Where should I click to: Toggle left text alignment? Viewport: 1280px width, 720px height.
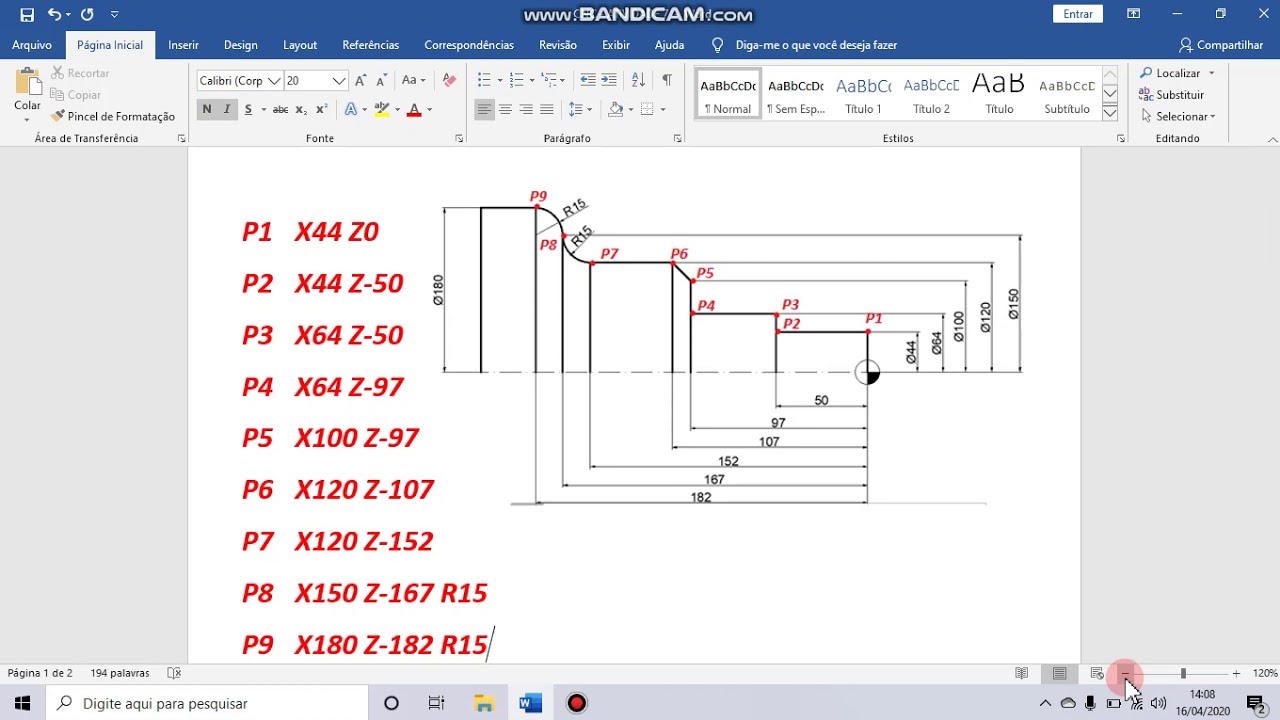click(x=484, y=109)
